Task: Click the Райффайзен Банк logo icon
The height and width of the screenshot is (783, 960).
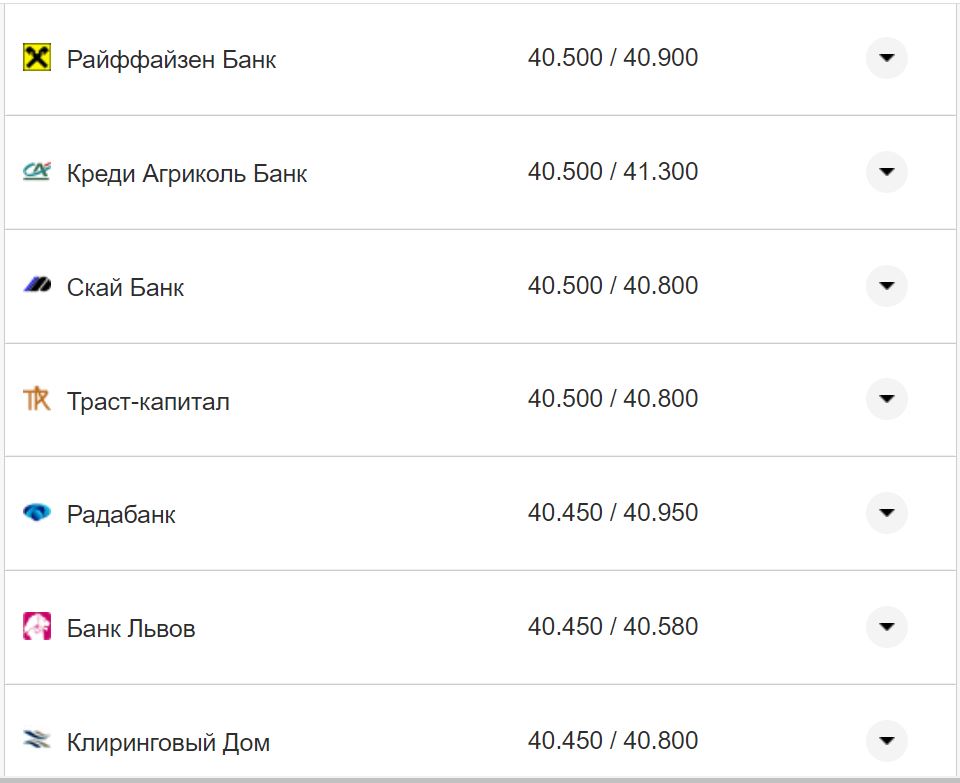Action: [x=36, y=58]
